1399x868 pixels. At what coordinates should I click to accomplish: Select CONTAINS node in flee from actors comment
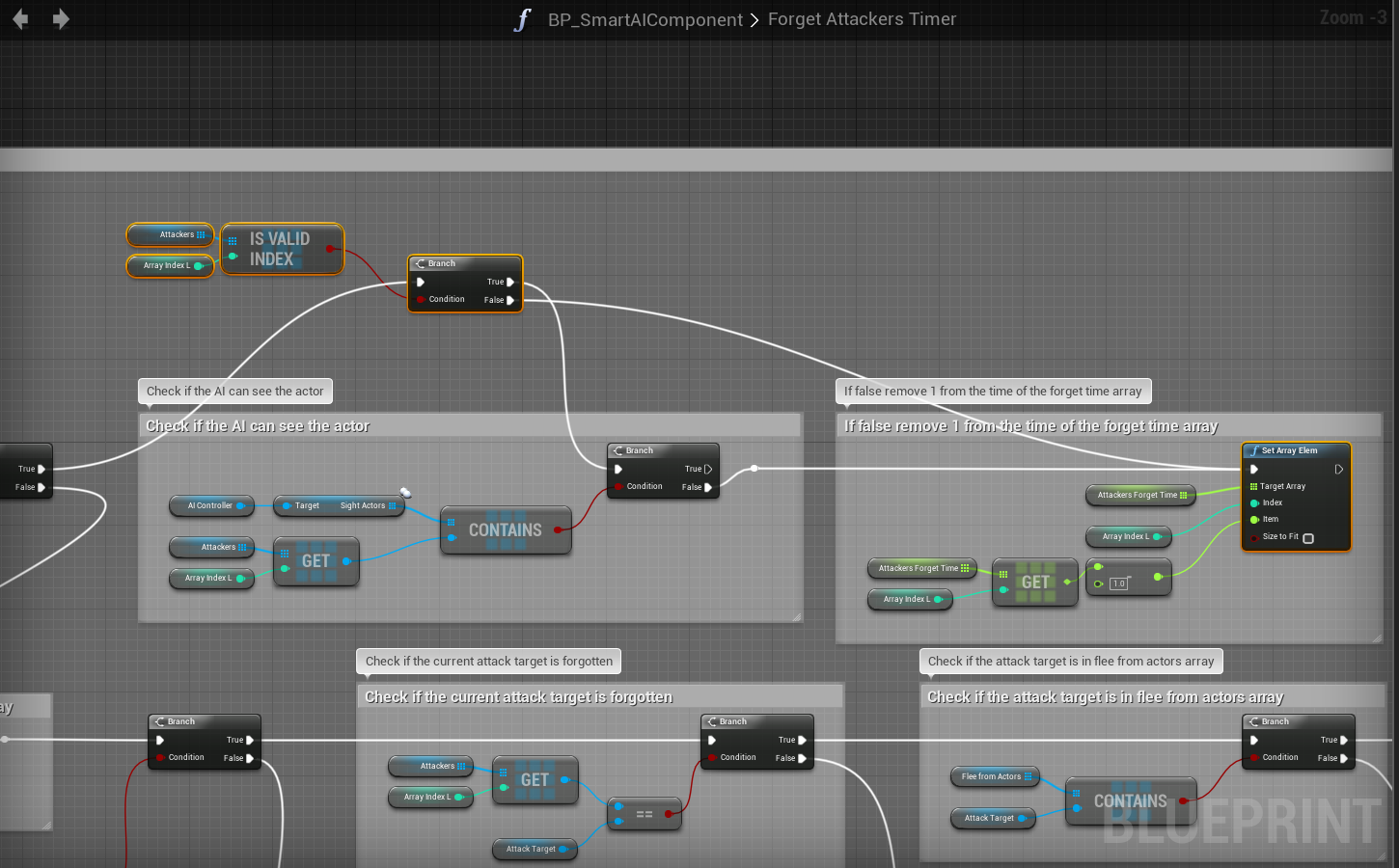[1130, 800]
